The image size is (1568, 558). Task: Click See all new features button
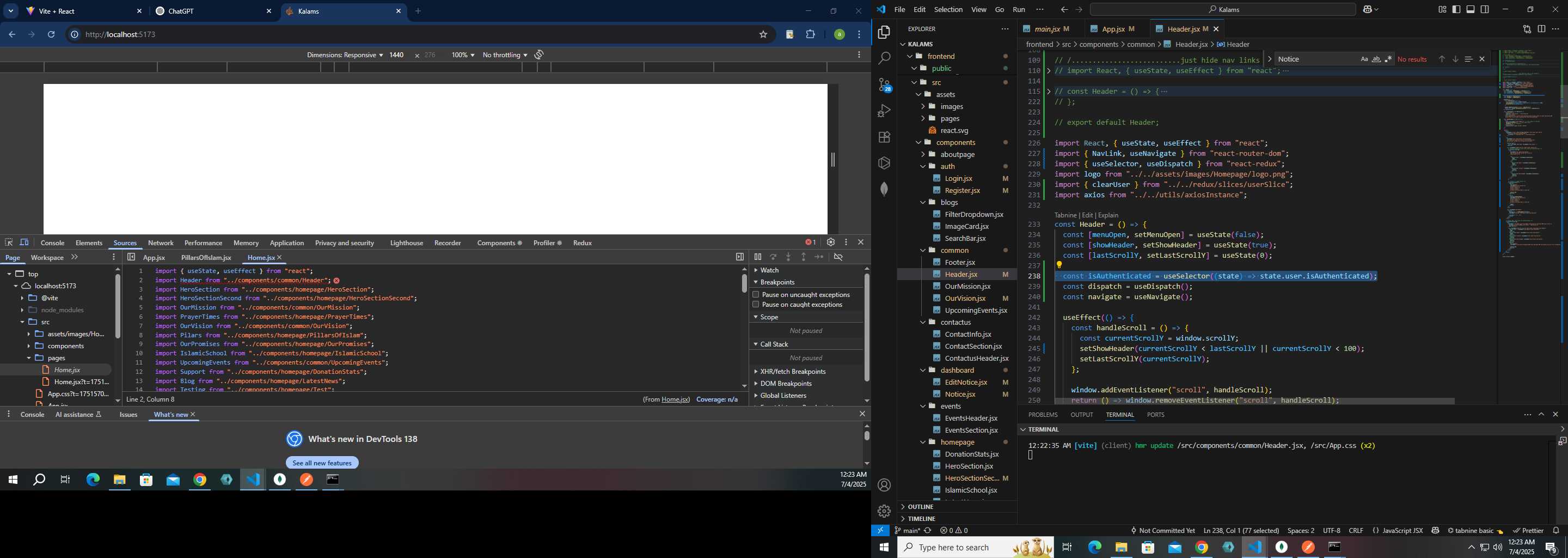pos(322,463)
